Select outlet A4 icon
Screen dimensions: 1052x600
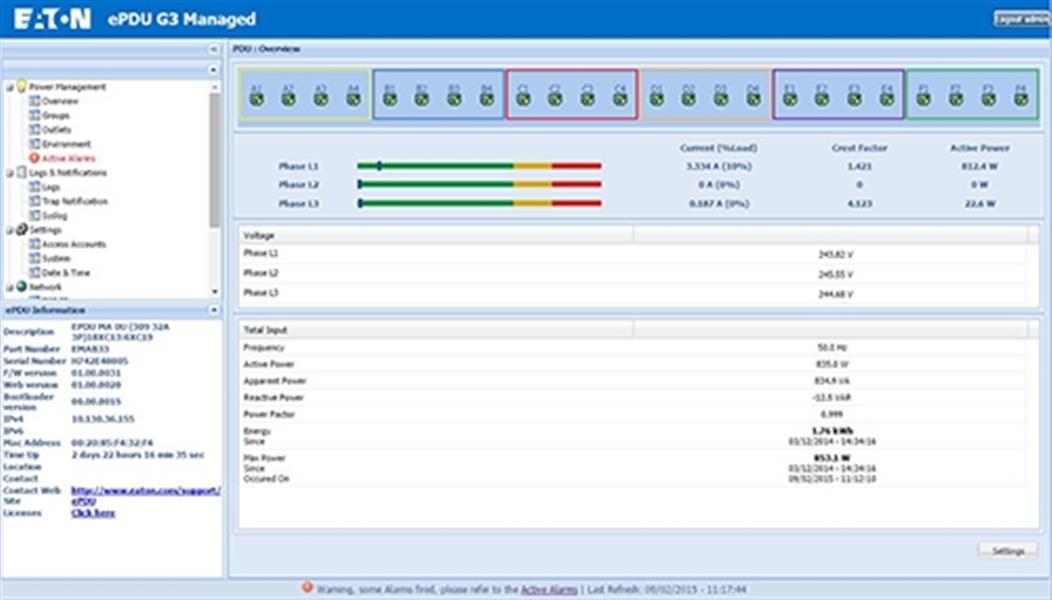tap(354, 99)
